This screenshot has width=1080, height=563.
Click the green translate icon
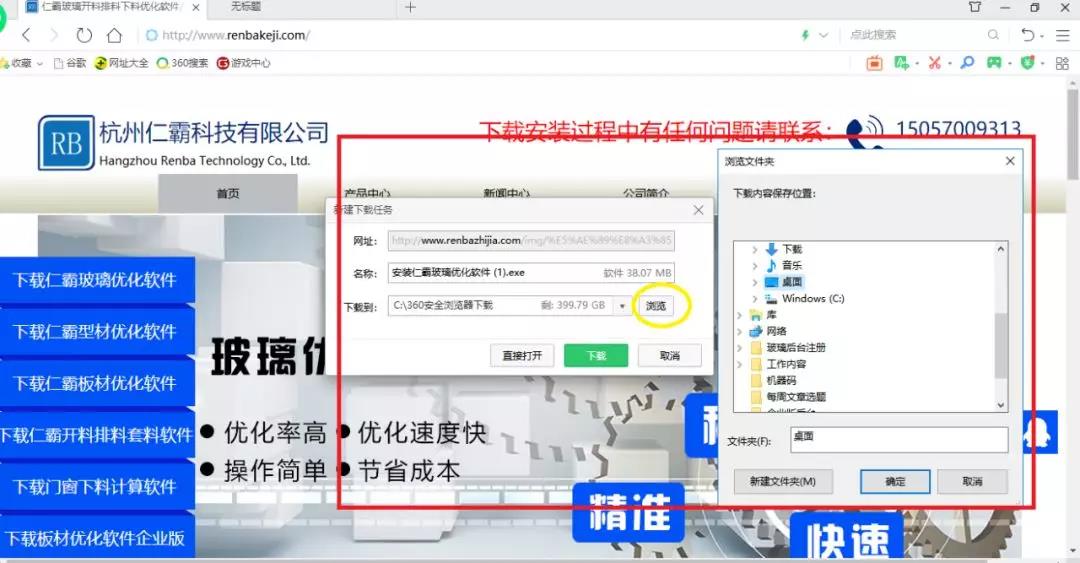[901, 63]
